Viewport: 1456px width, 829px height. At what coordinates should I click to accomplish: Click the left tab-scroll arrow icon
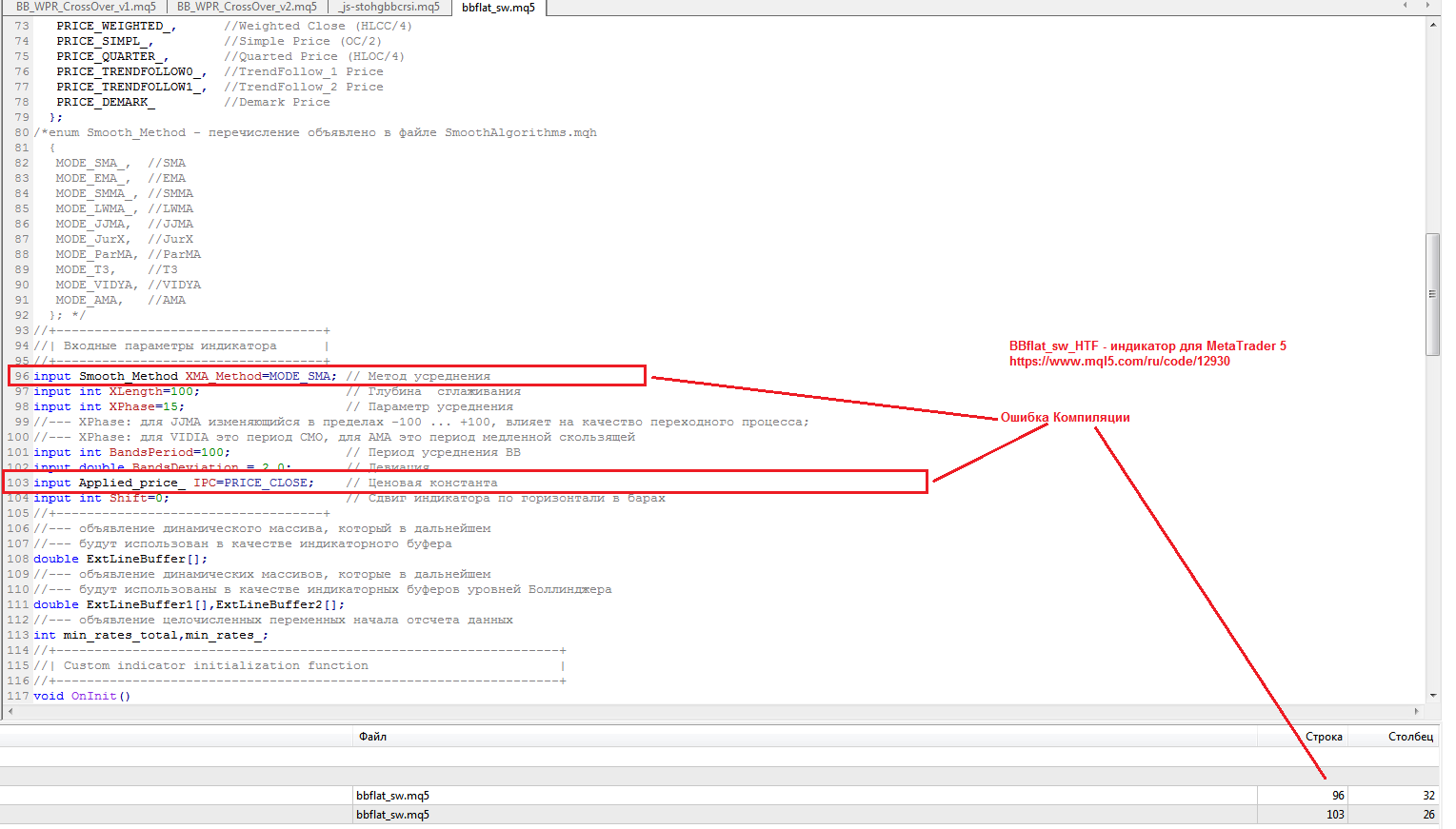[1405, 6]
